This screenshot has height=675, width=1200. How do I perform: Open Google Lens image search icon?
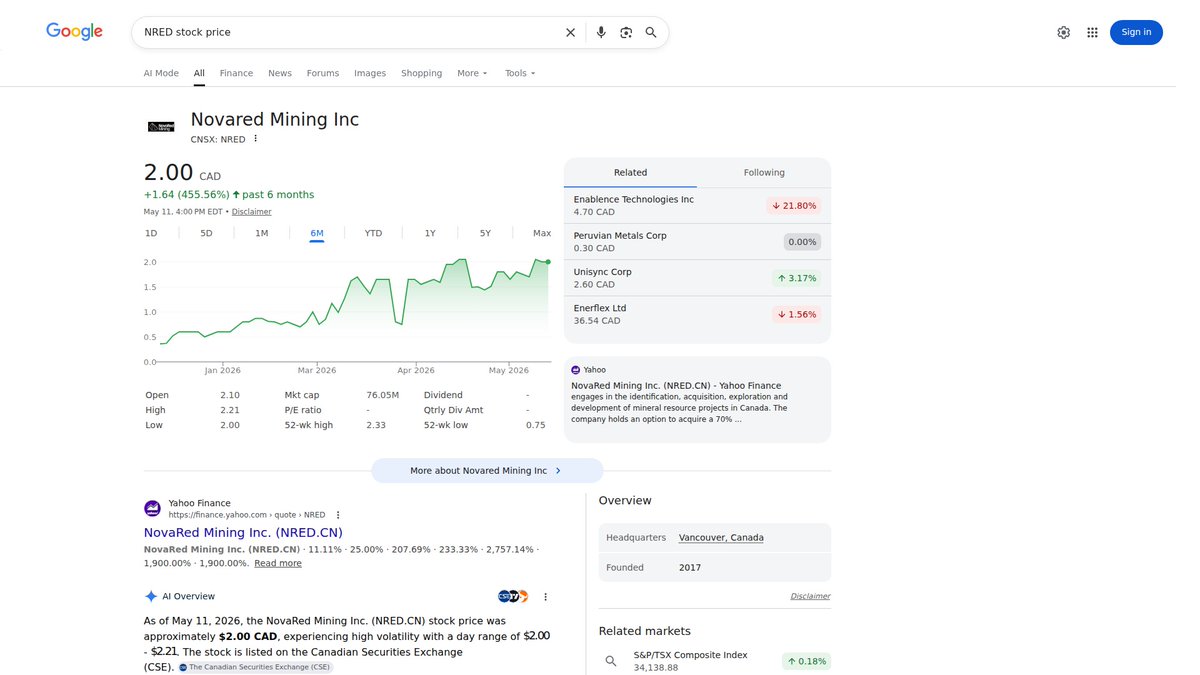coord(626,32)
